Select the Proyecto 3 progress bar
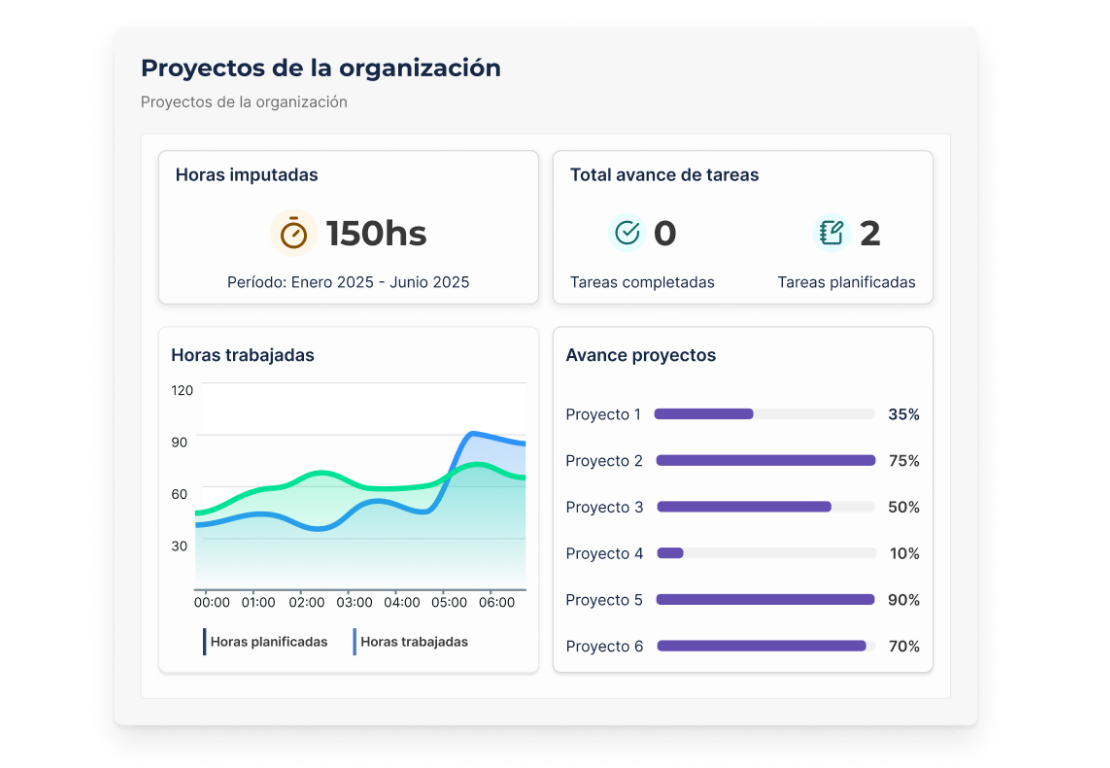The width and height of the screenshot is (1110, 768). point(765,507)
